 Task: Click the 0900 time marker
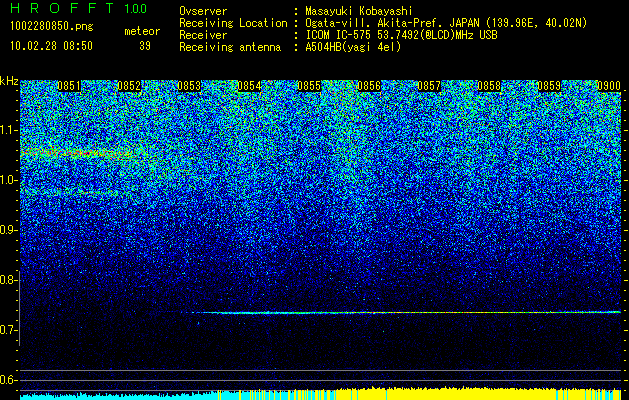609,86
